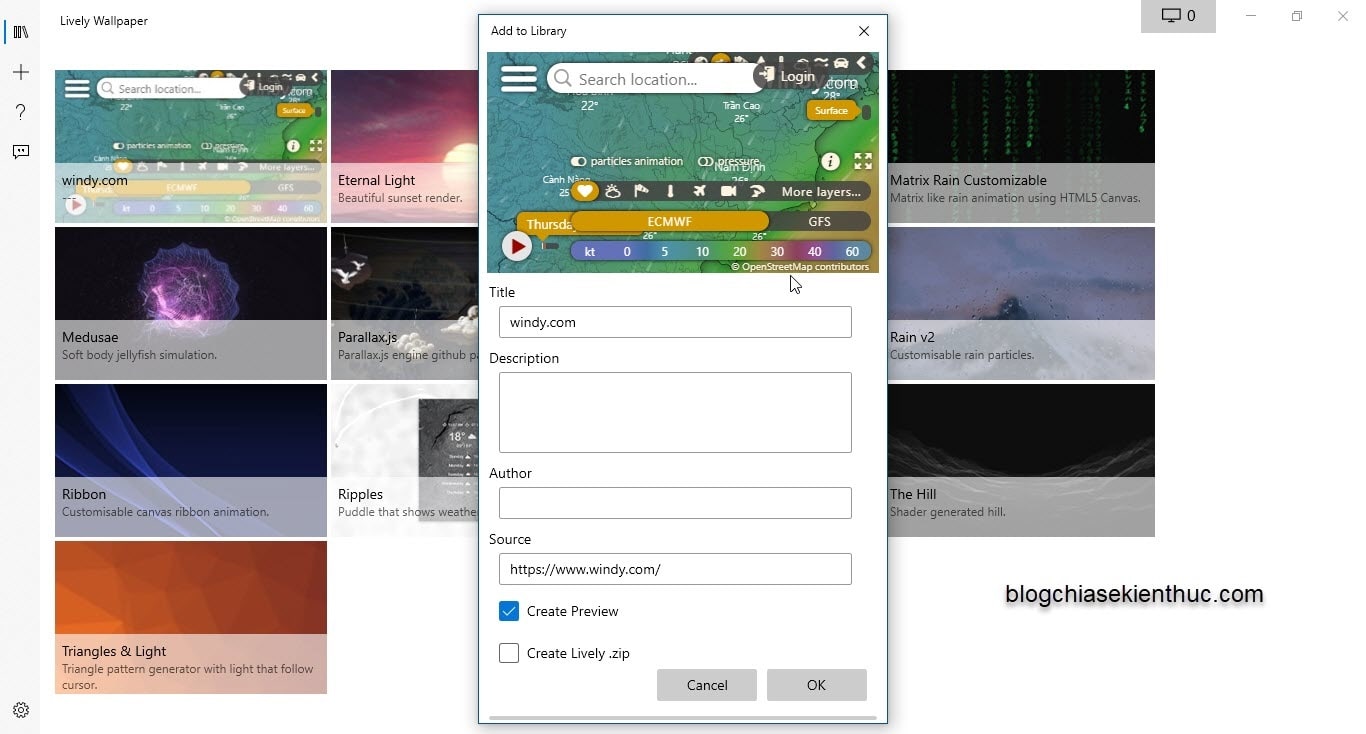Toggle the pressure switch in dialog preview
This screenshot has width=1366, height=734.
point(705,161)
